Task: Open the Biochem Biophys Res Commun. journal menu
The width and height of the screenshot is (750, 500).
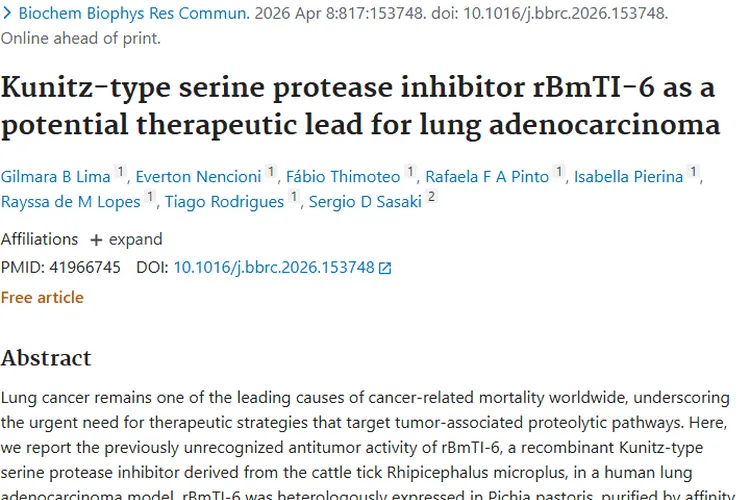Action: coord(135,14)
